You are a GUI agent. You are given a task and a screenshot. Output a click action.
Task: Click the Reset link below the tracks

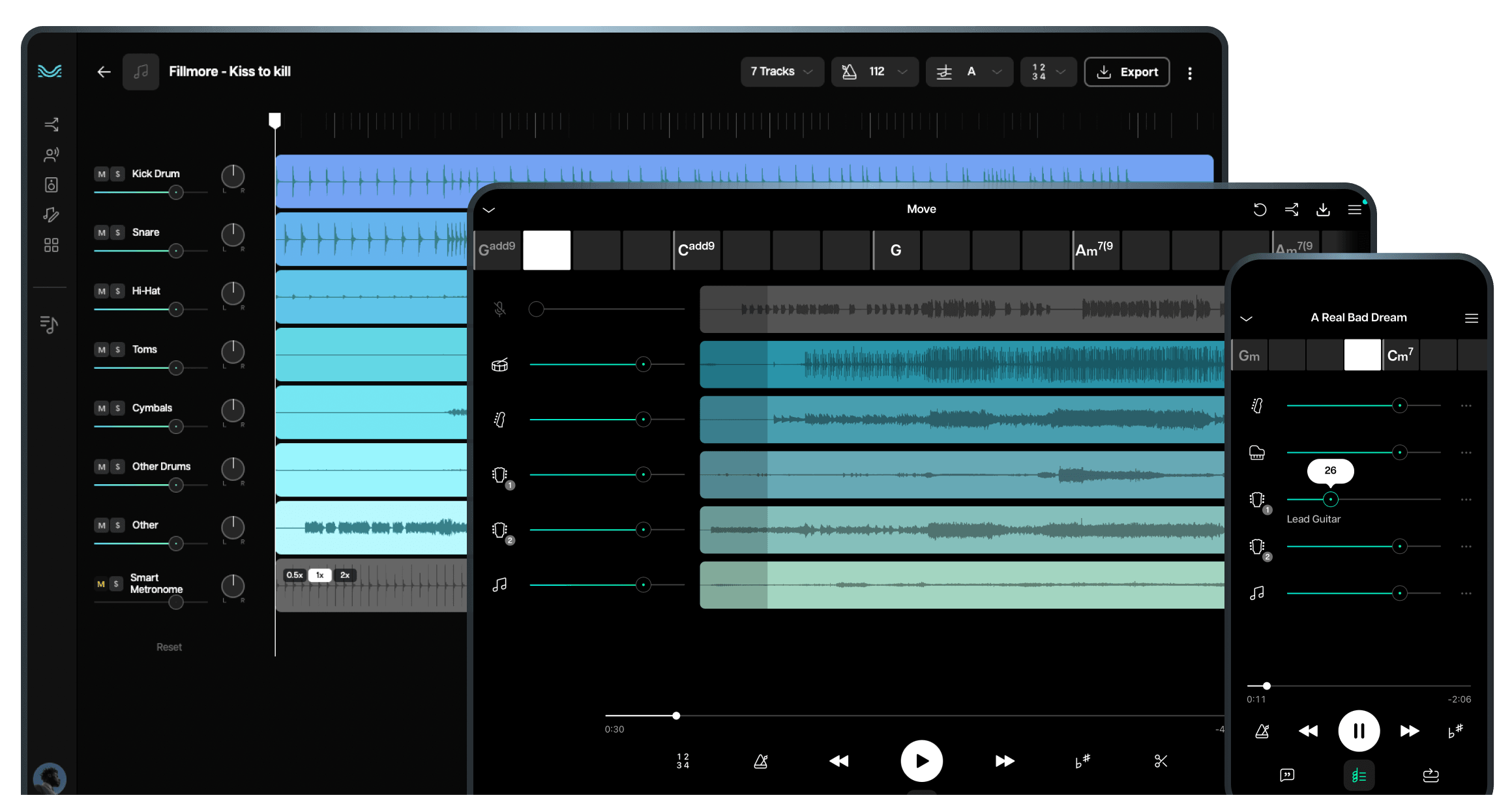click(169, 647)
